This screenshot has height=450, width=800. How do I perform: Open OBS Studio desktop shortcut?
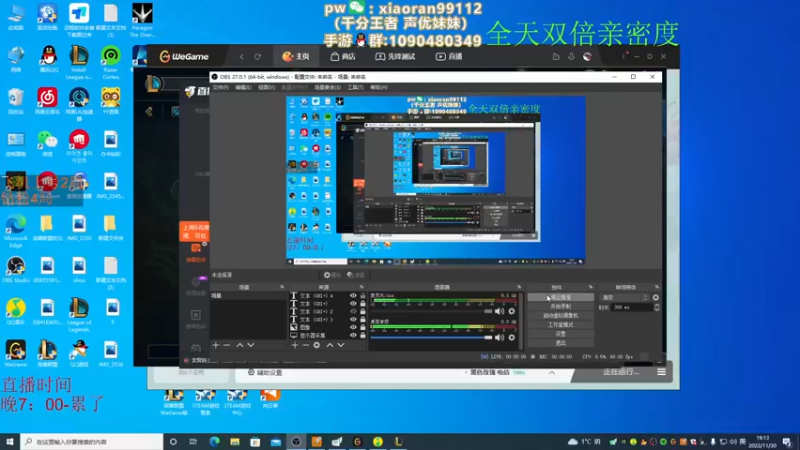(x=16, y=269)
